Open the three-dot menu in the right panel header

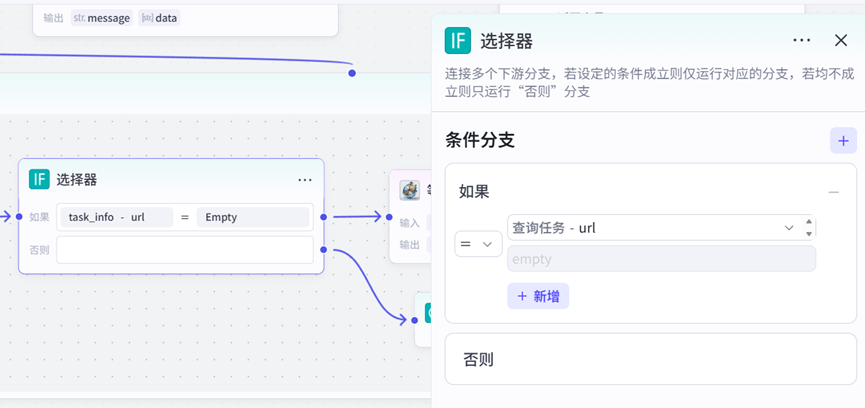801,40
